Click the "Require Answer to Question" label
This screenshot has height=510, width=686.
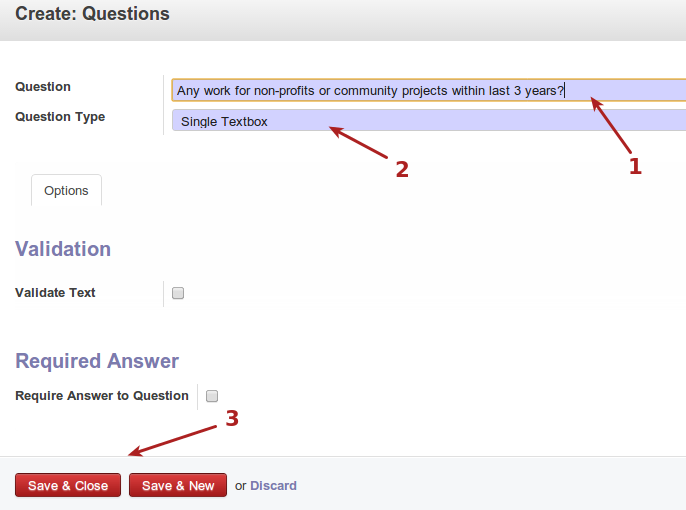point(102,396)
